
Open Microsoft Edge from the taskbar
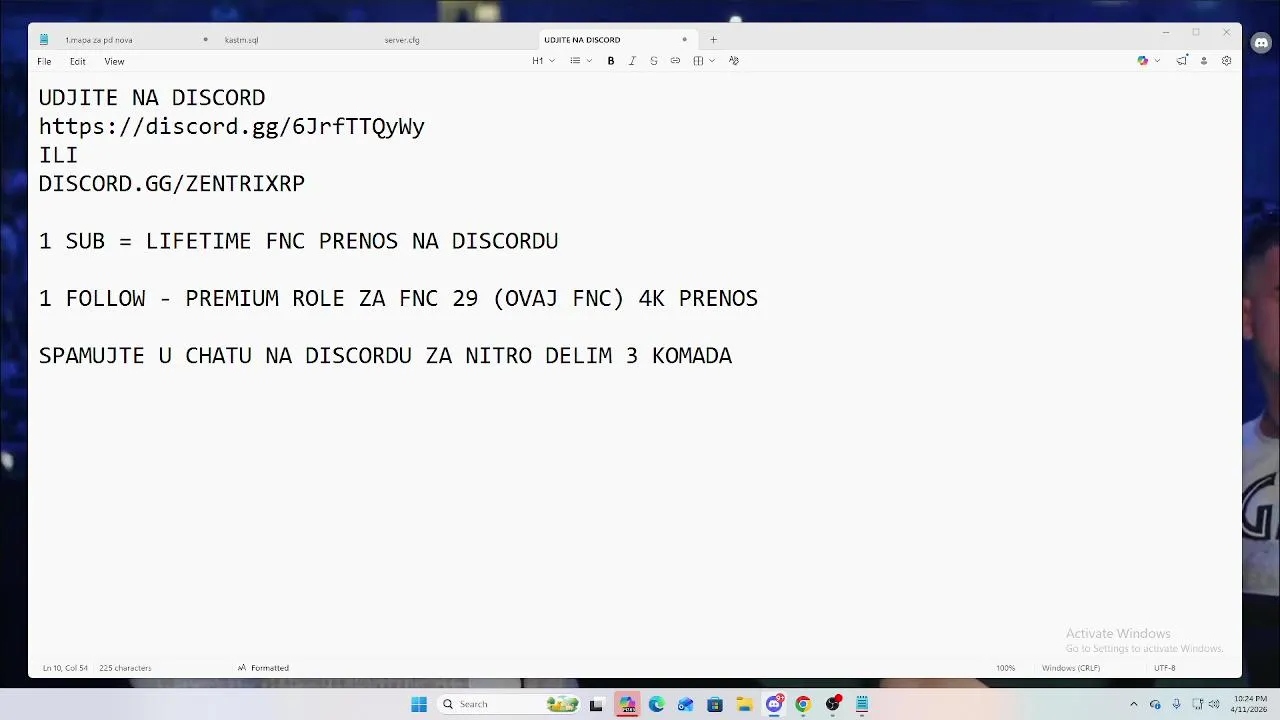pos(656,704)
